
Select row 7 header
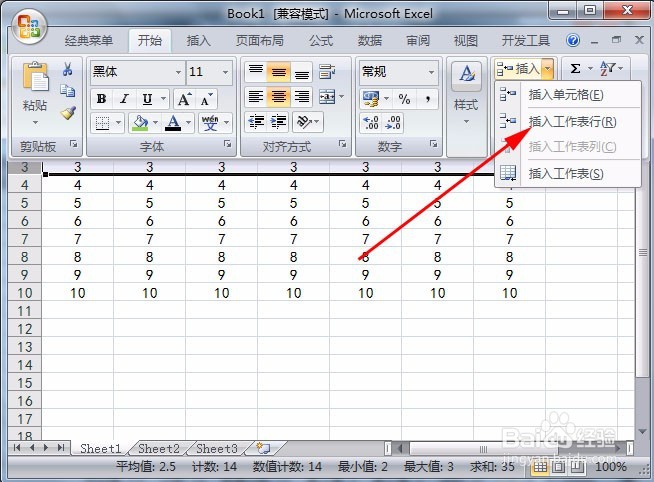click(25, 239)
